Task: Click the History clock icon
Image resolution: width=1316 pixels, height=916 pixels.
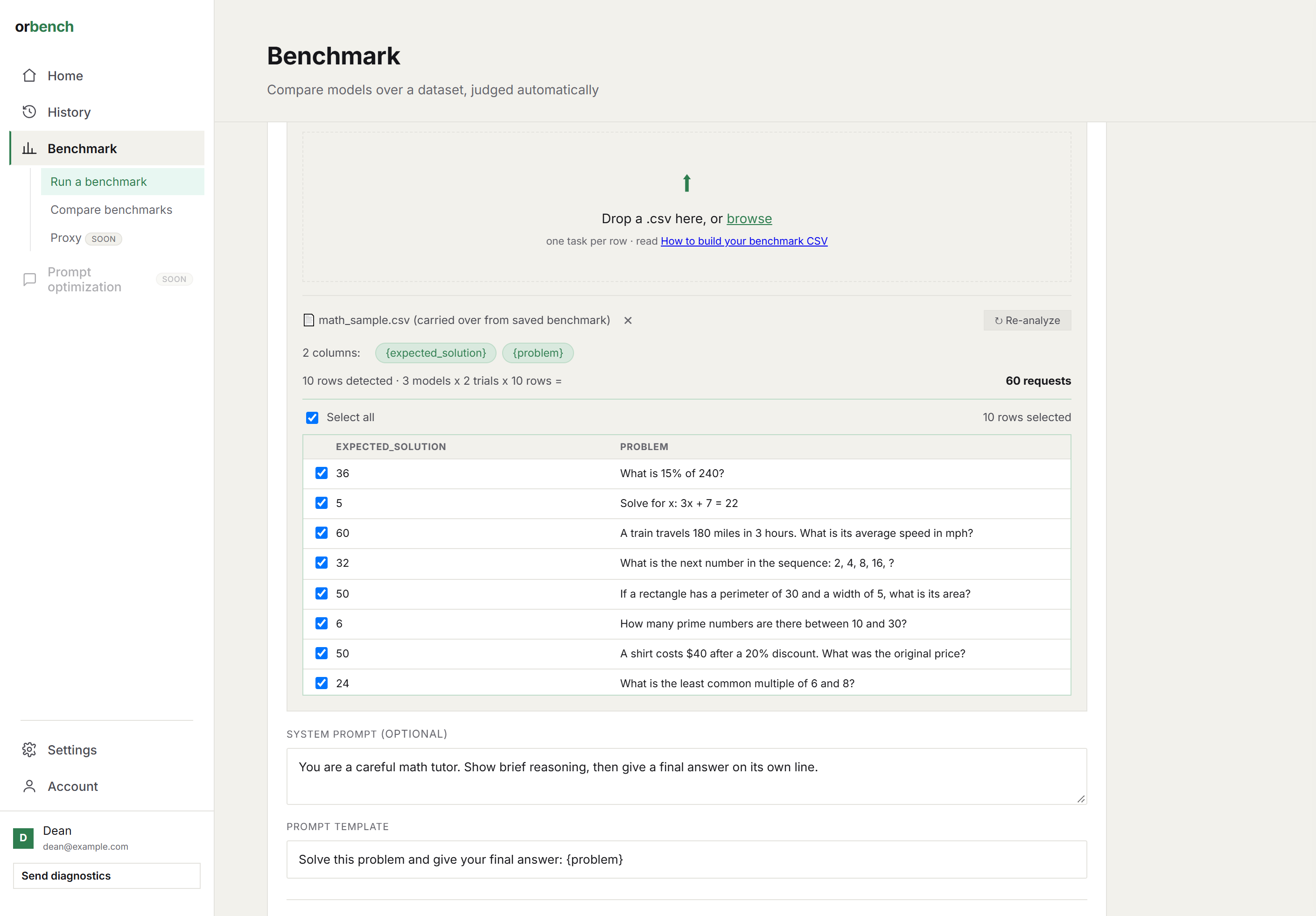Action: [29, 112]
